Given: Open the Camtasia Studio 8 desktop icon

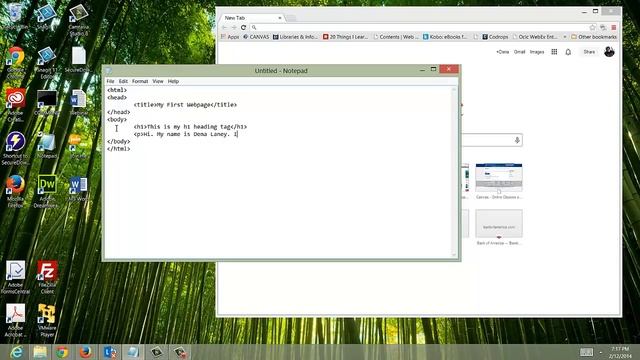Looking at the screenshot, I should 78,20.
